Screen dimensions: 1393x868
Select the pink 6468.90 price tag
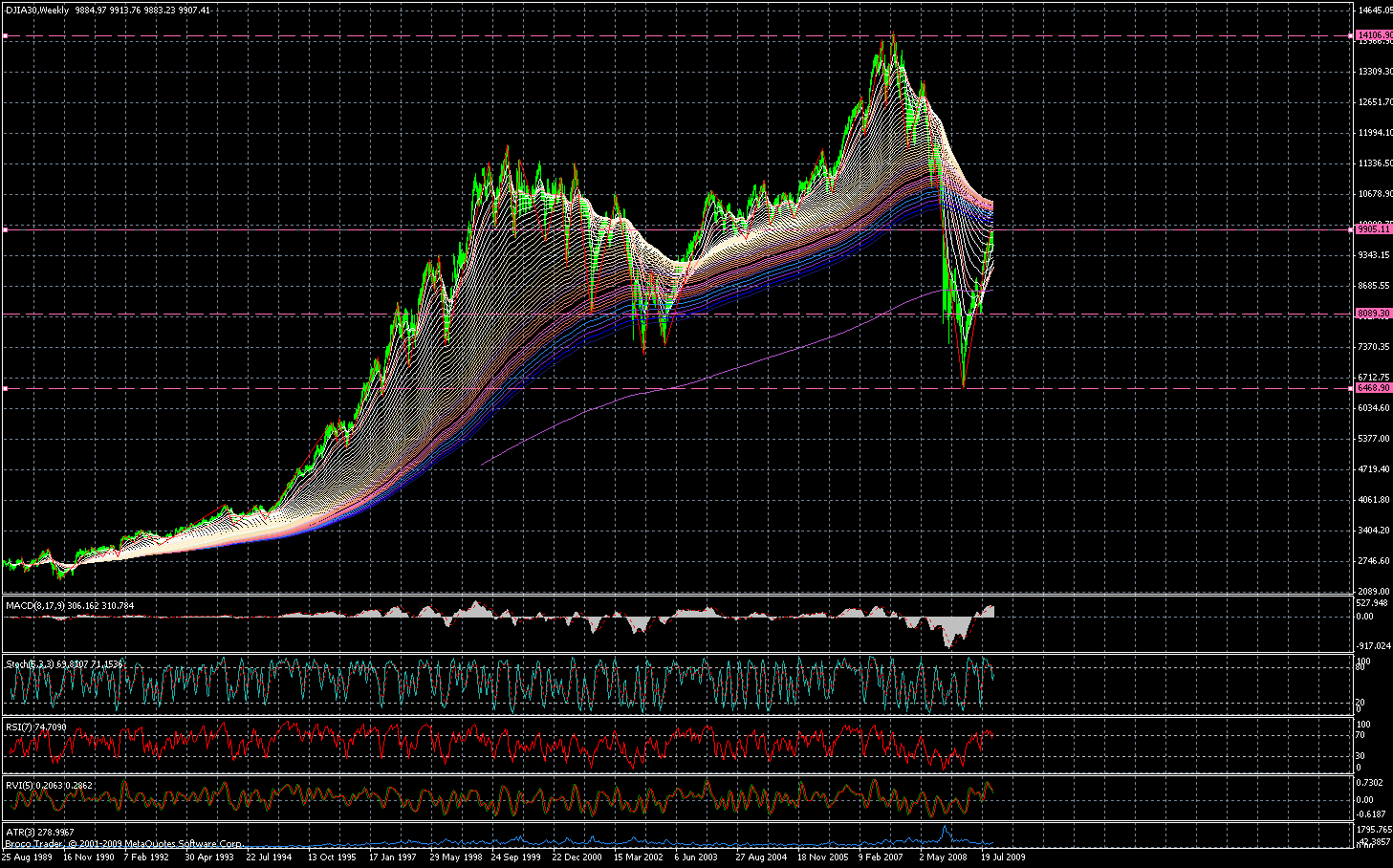1374,388
